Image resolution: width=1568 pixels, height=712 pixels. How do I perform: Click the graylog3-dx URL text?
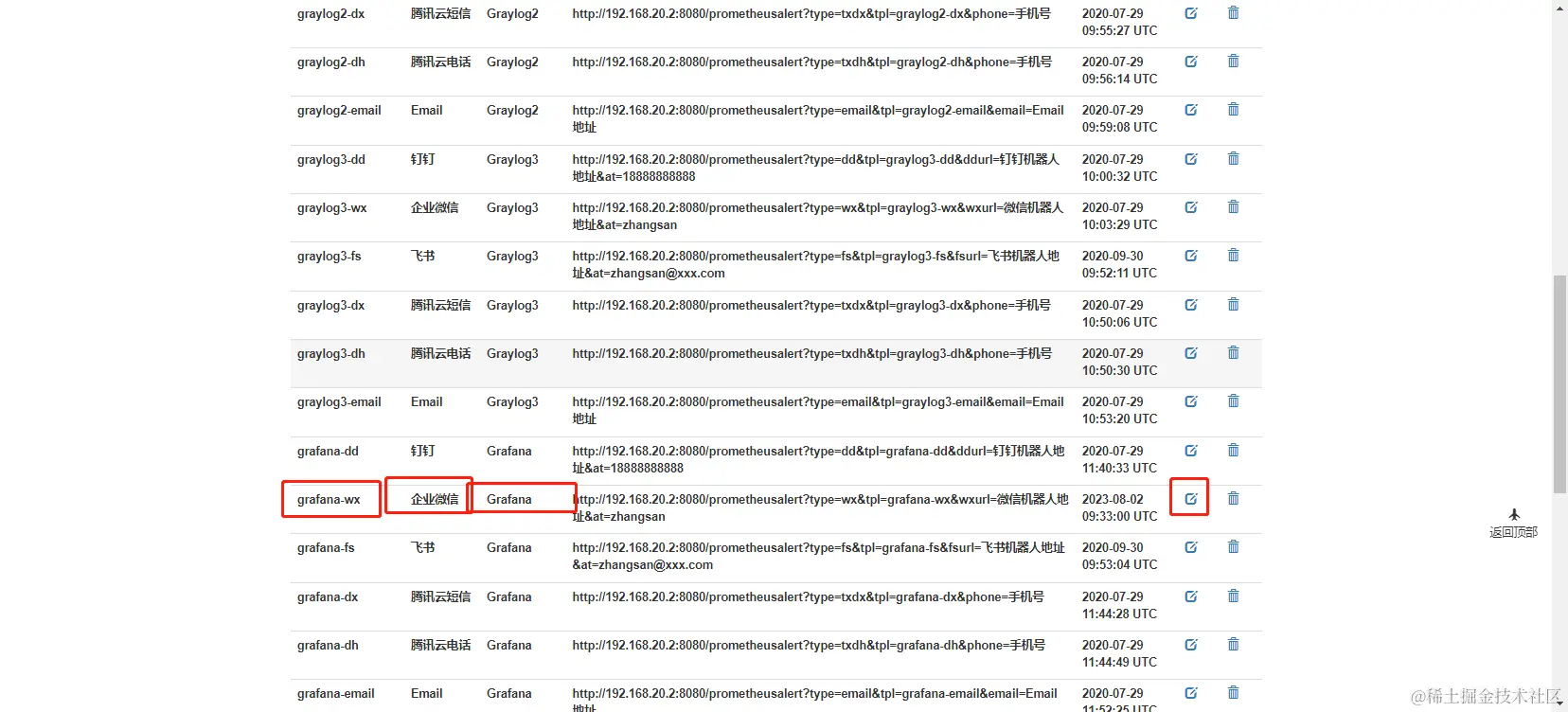[x=811, y=305]
